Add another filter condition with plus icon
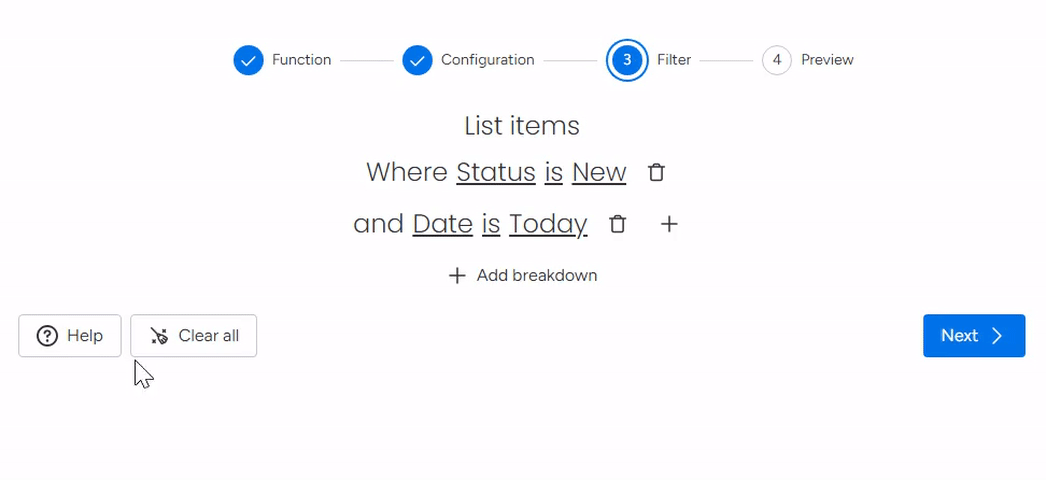 pos(668,224)
